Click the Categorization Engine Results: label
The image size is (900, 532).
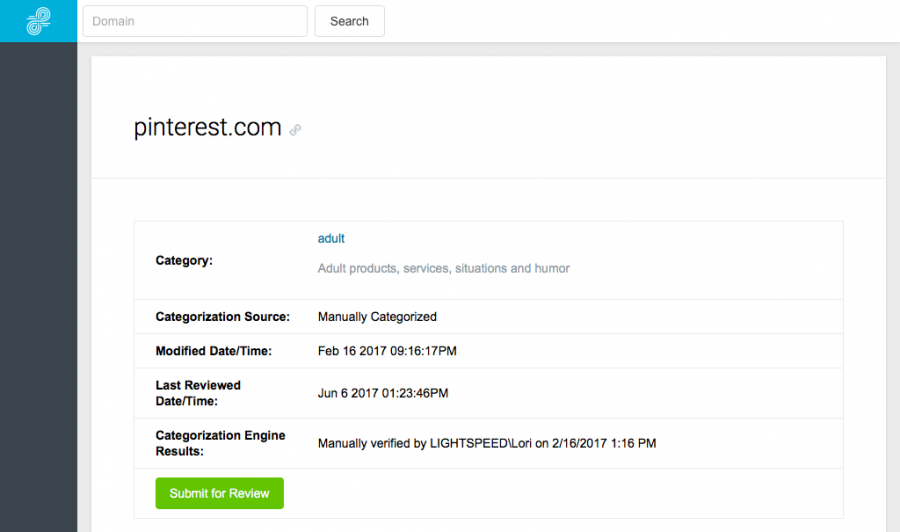click(220, 443)
